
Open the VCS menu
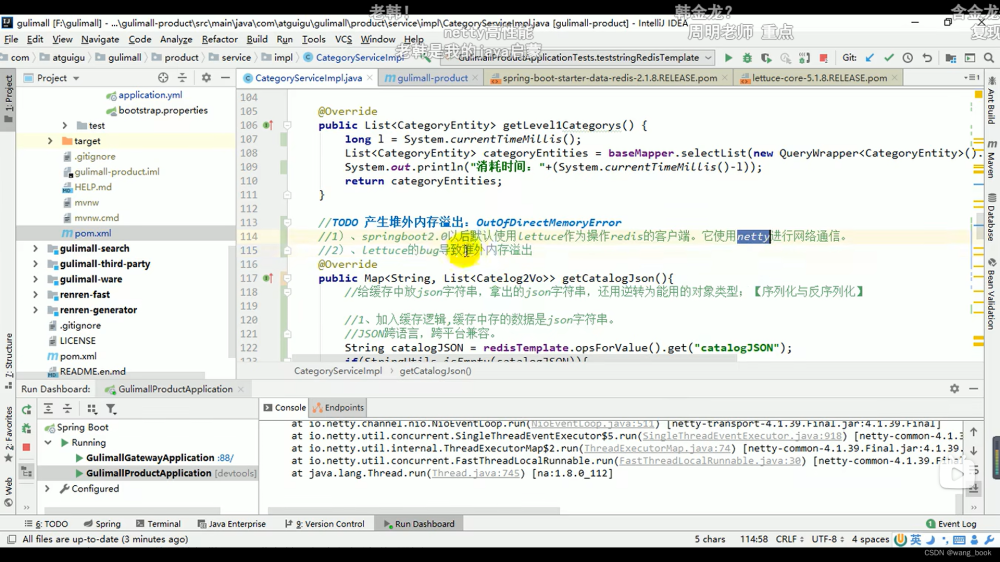point(343,39)
